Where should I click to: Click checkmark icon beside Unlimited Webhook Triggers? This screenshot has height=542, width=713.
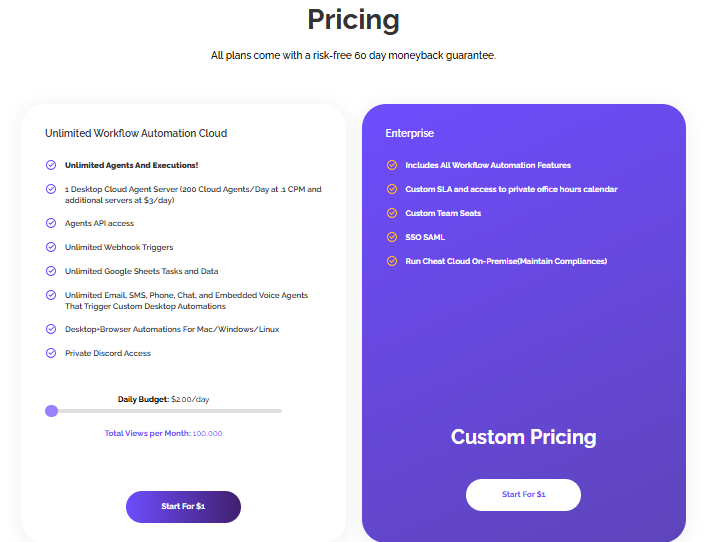(x=51, y=247)
